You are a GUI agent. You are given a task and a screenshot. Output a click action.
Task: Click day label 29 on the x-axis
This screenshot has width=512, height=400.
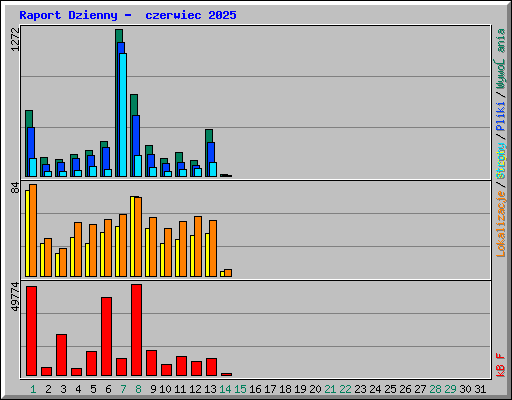pyautogui.click(x=450, y=389)
